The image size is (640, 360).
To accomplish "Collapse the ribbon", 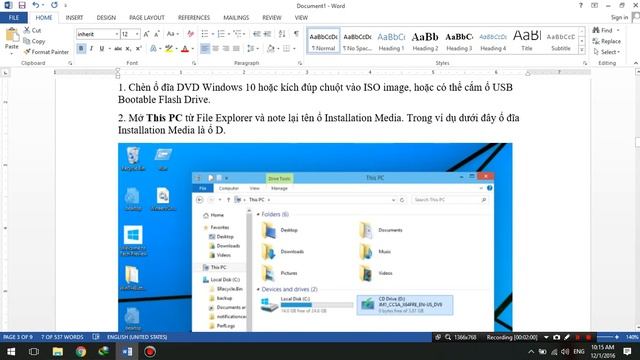I will tap(636, 63).
